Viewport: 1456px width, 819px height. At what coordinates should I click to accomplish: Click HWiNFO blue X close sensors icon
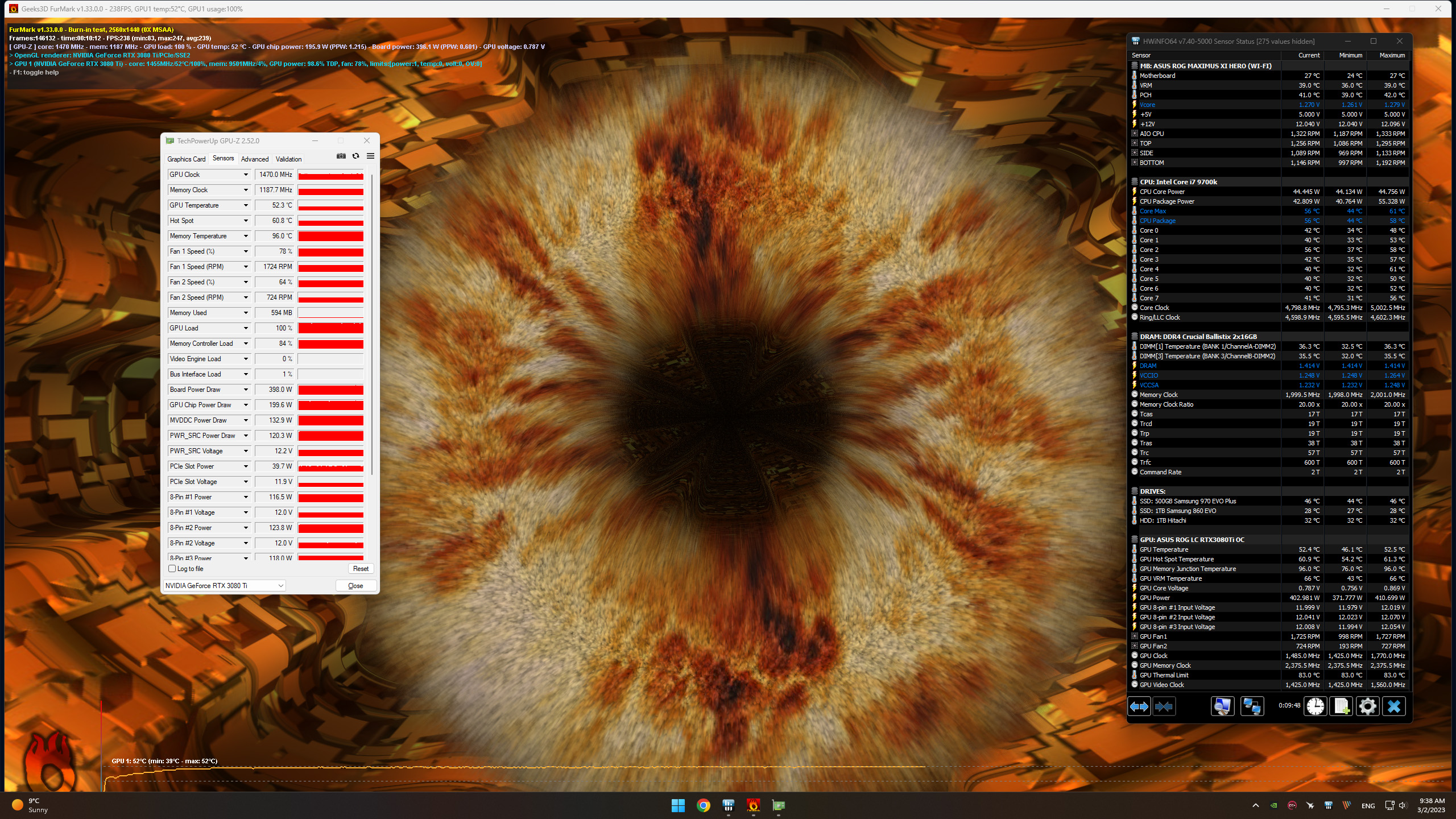1393,706
